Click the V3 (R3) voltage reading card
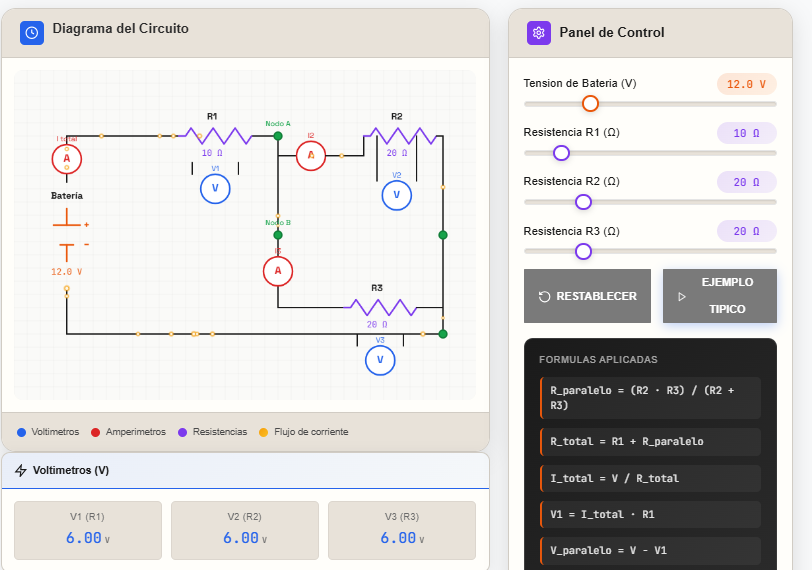This screenshot has width=812, height=570. pos(402,530)
